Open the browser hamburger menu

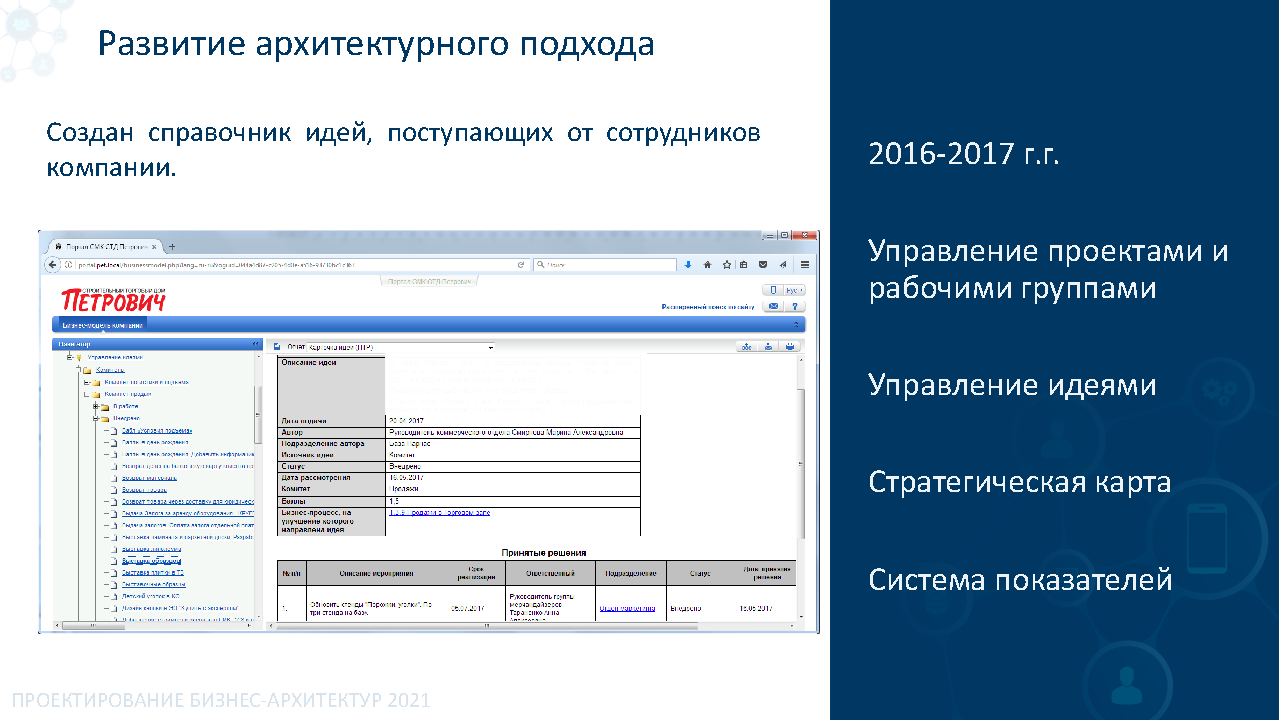pos(804,265)
